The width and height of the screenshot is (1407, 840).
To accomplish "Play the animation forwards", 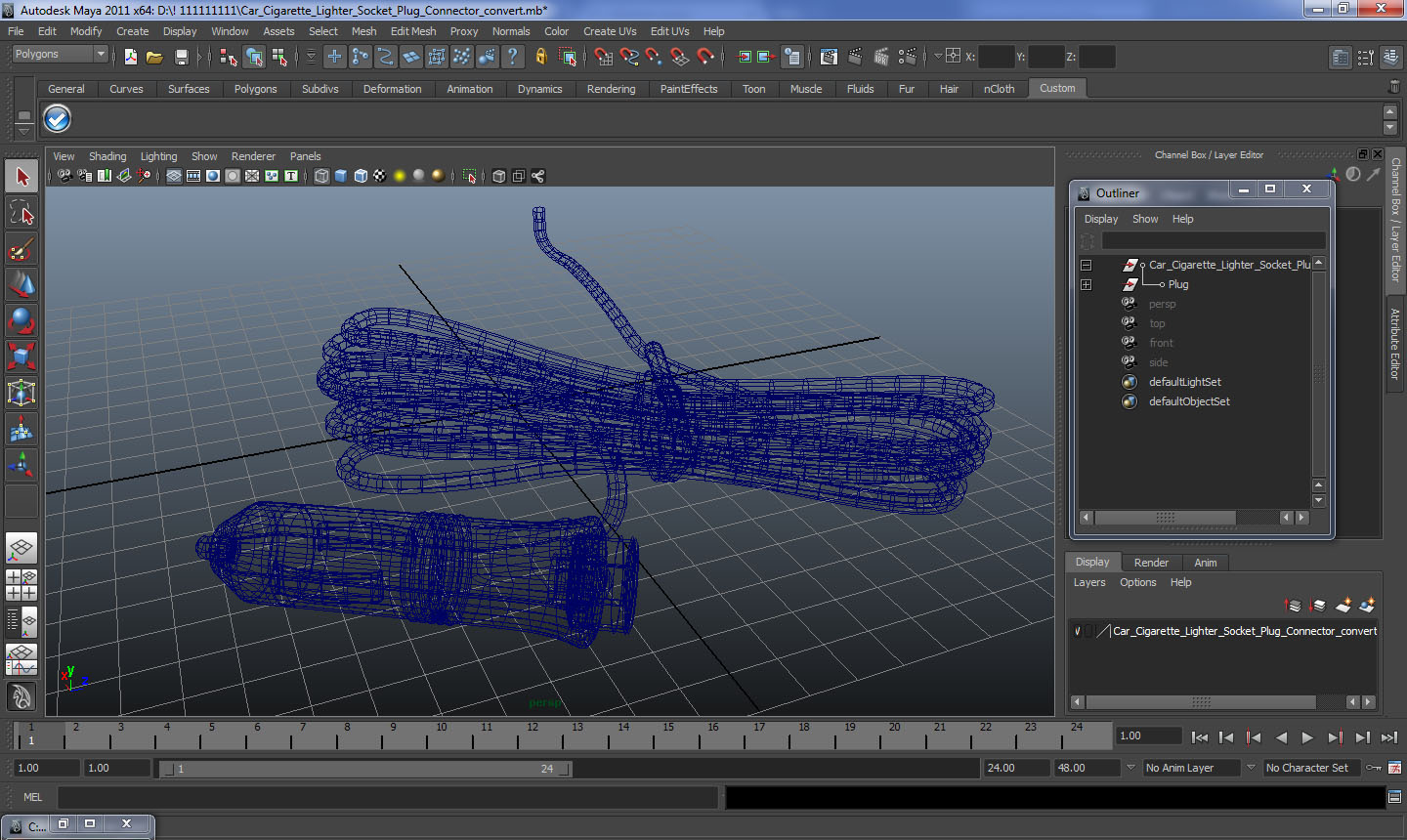I will pyautogui.click(x=1307, y=737).
